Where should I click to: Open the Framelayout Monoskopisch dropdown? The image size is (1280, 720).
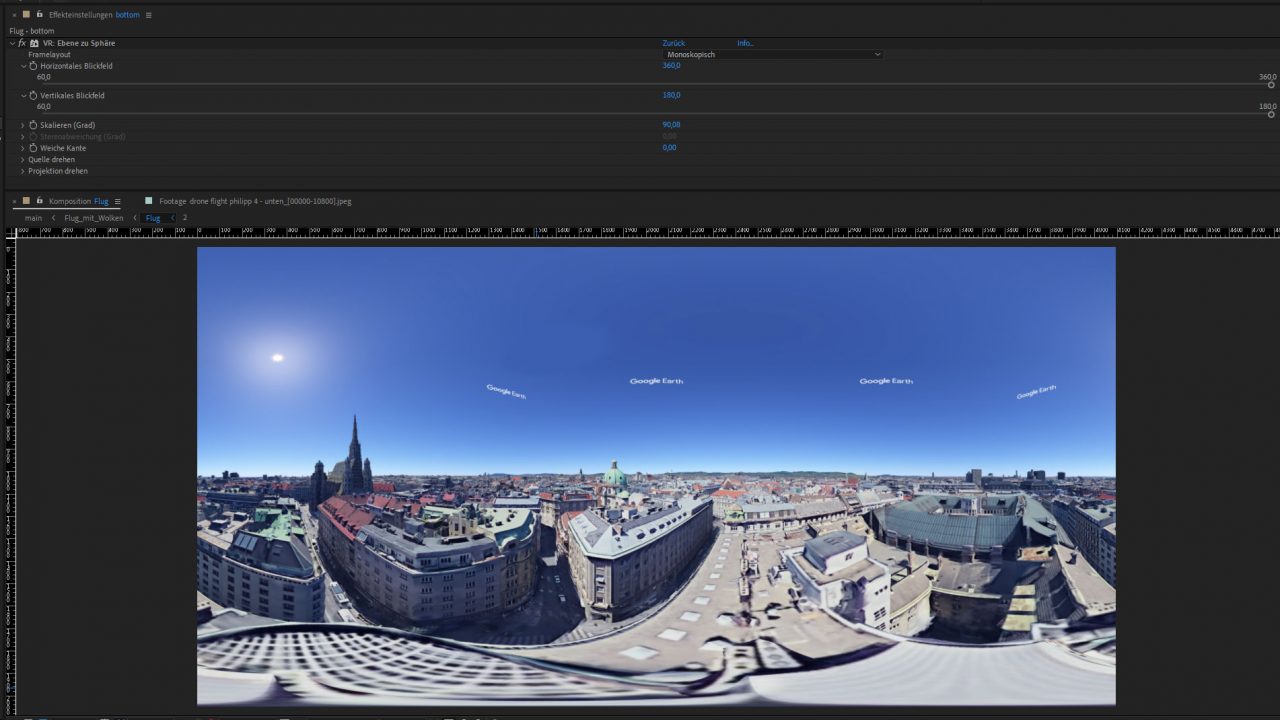(x=773, y=54)
